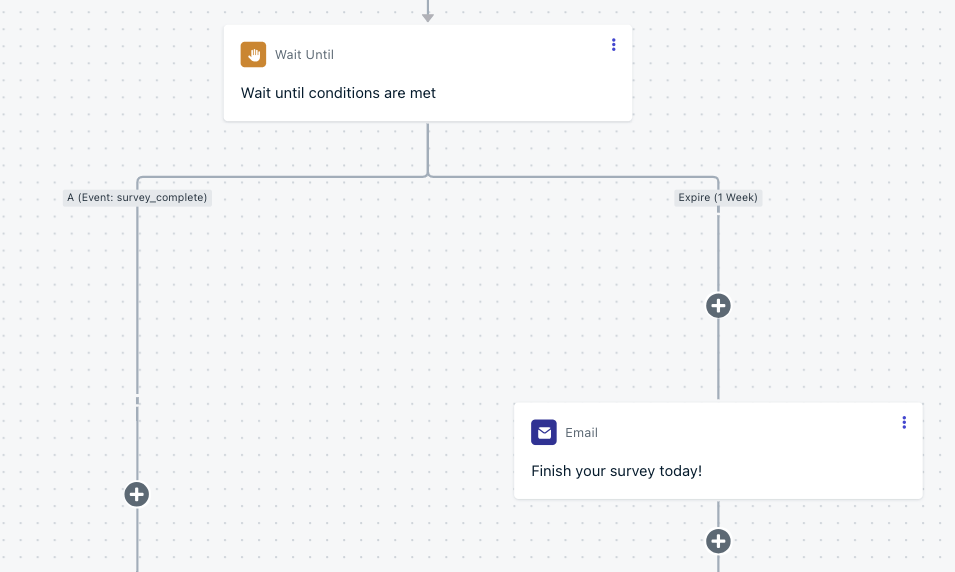Open the "Finish your survey today!" email
Screen dimensions: 955x572
616,471
